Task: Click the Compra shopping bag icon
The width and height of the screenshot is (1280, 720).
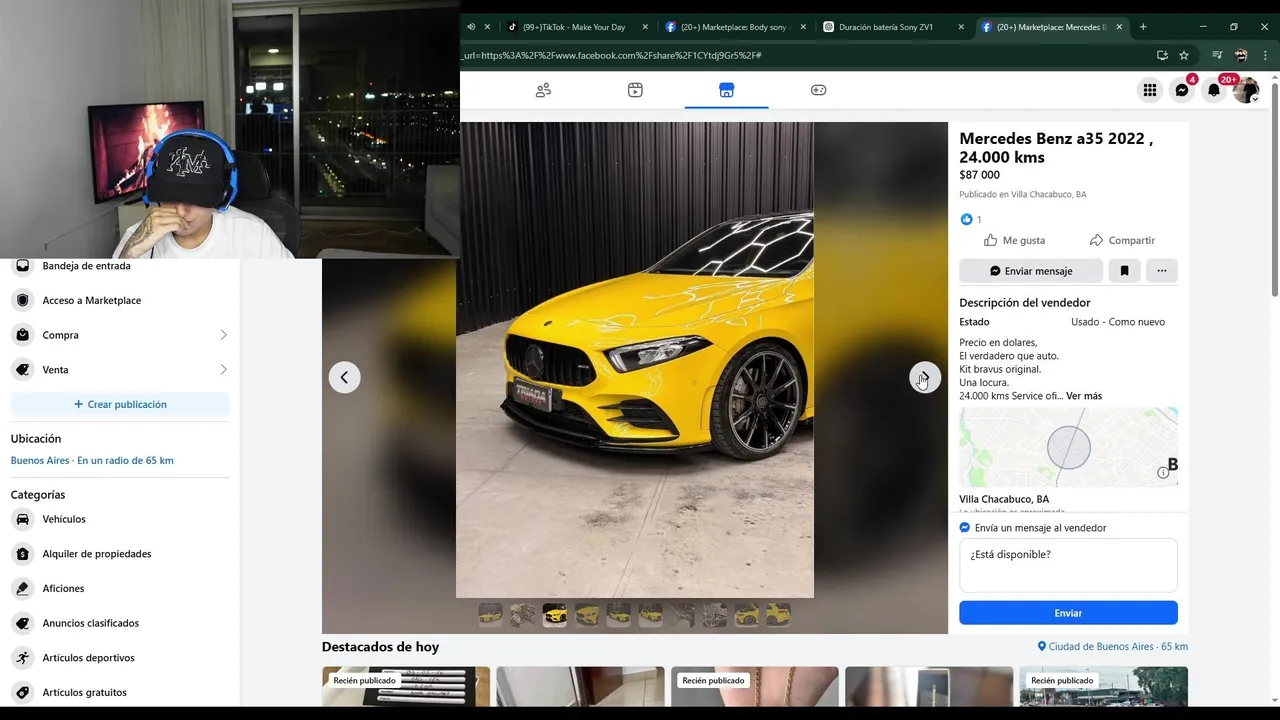Action: pos(23,335)
